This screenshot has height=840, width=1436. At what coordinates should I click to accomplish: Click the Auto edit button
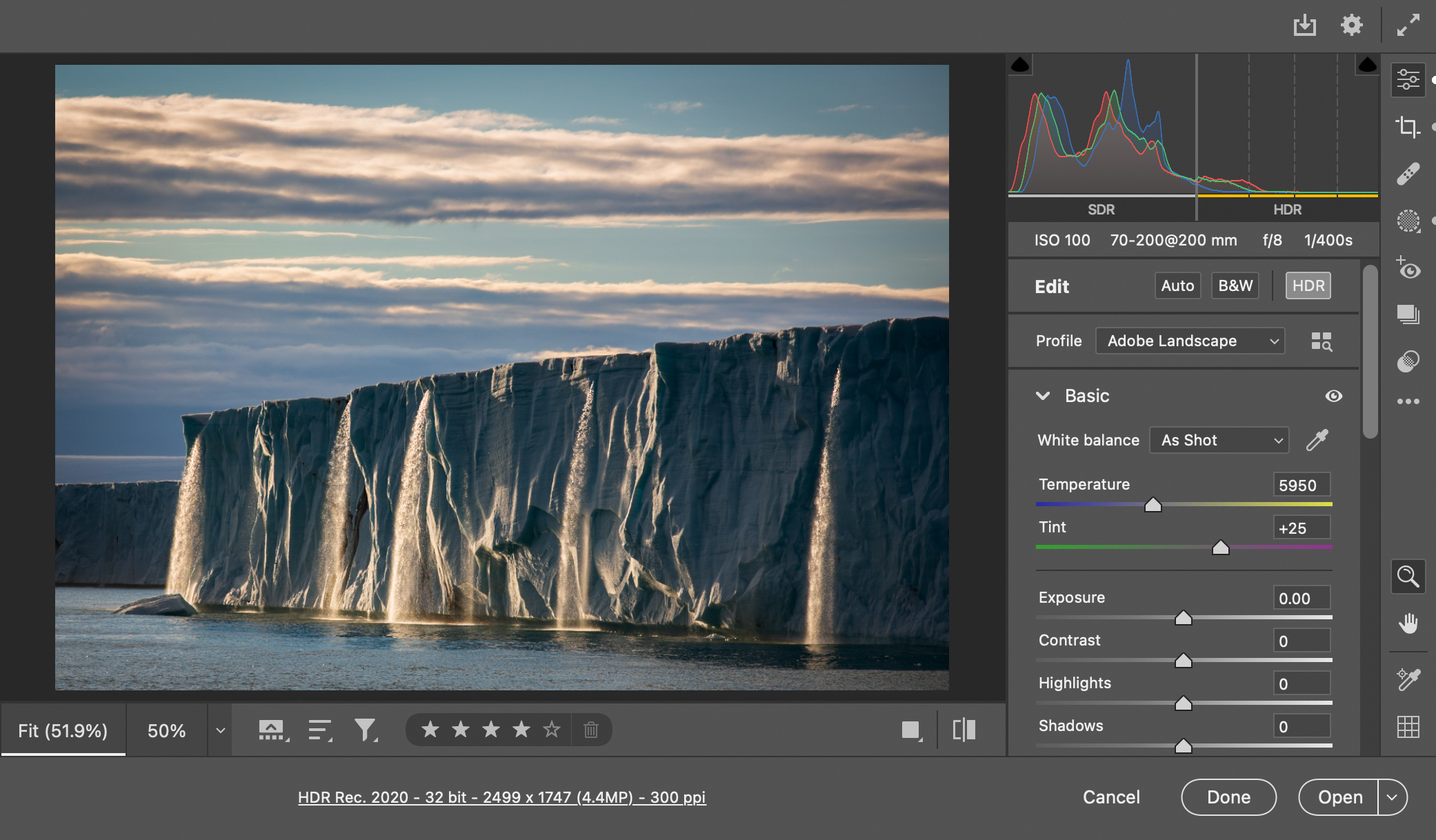(1176, 286)
